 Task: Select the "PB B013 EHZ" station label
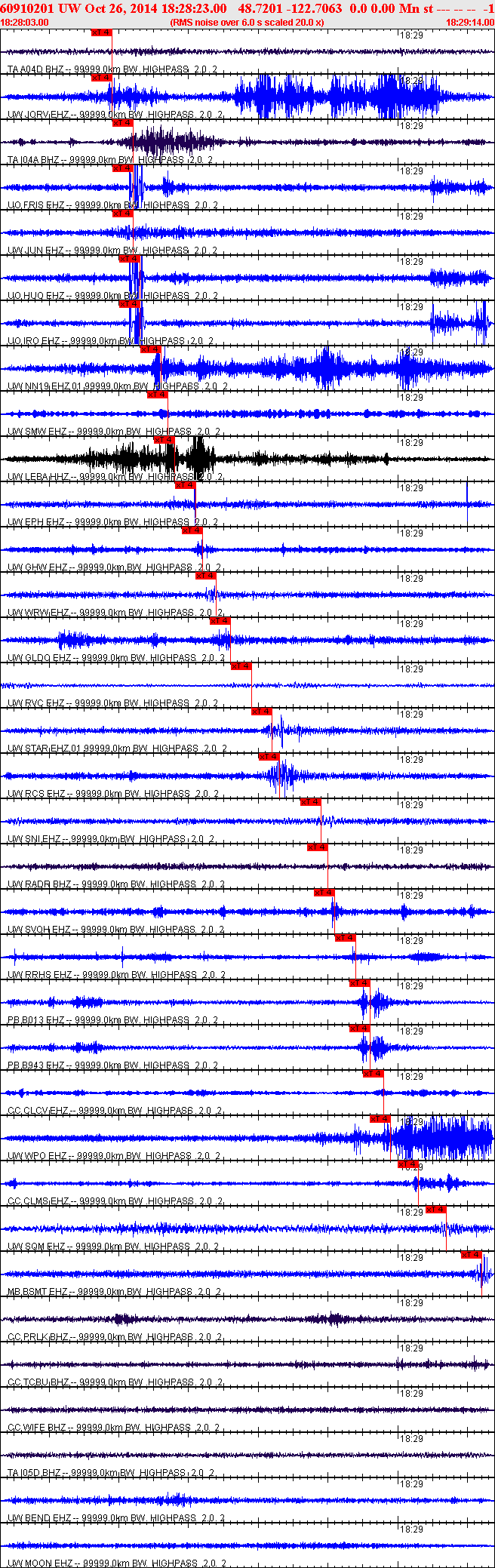click(35, 1020)
